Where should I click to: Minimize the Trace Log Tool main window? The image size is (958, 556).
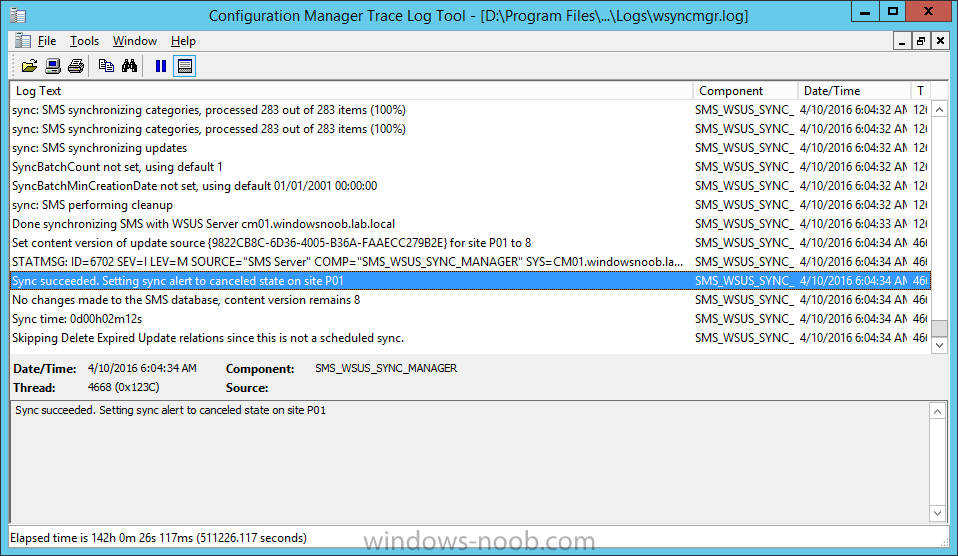pyautogui.click(x=865, y=11)
